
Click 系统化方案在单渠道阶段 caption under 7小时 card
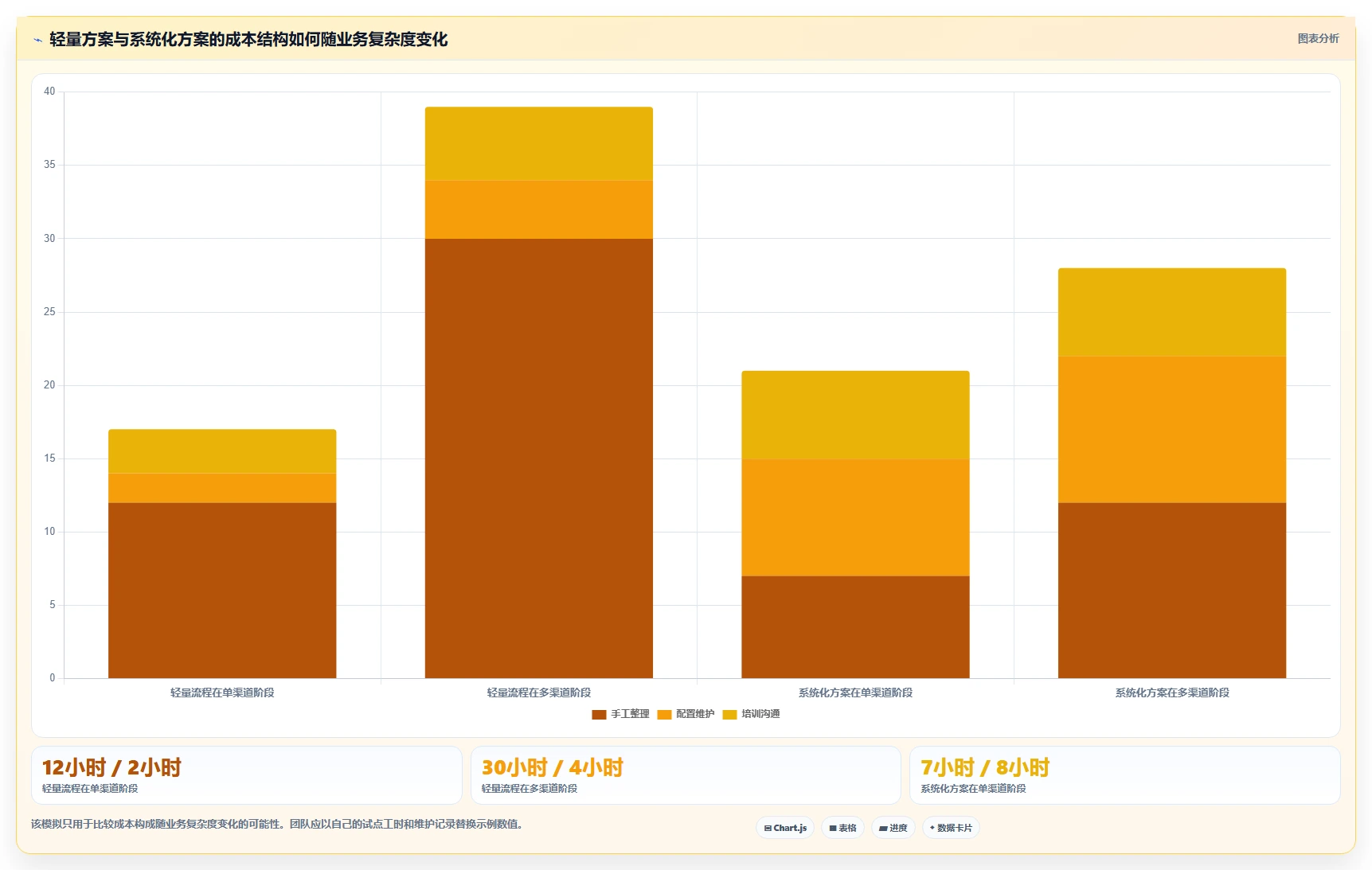(973, 789)
